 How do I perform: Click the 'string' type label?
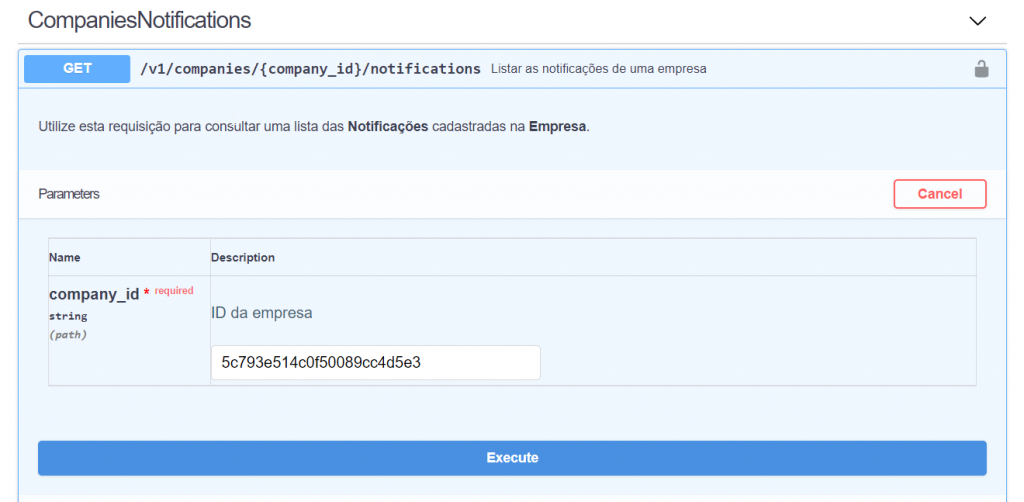[x=68, y=316]
